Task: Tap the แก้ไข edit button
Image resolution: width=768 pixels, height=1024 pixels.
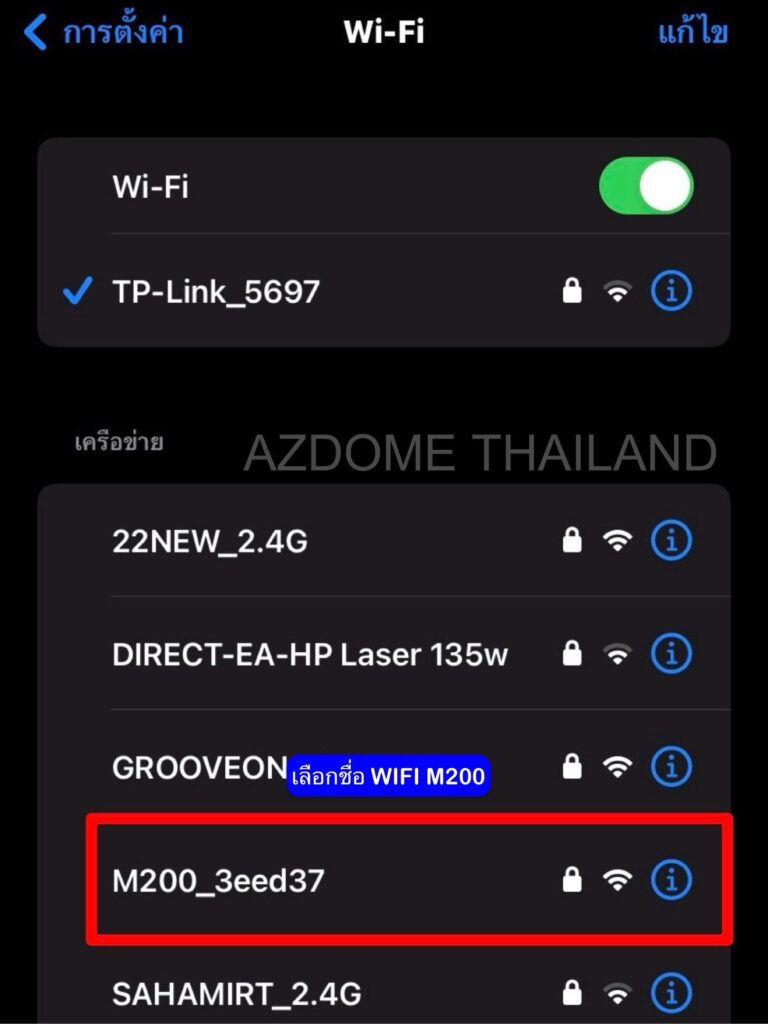Action: (692, 32)
